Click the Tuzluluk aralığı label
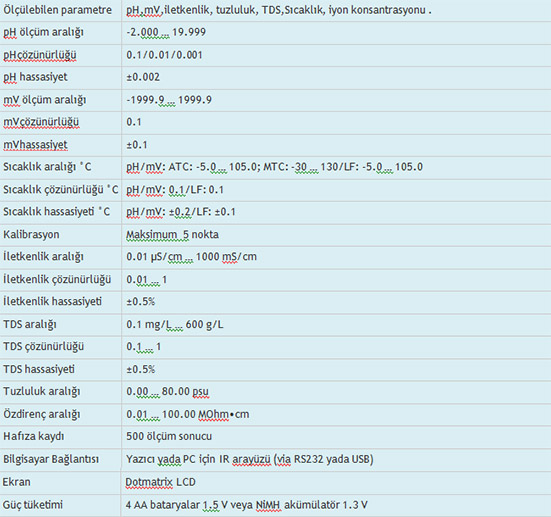551x517 pixels. (42, 392)
